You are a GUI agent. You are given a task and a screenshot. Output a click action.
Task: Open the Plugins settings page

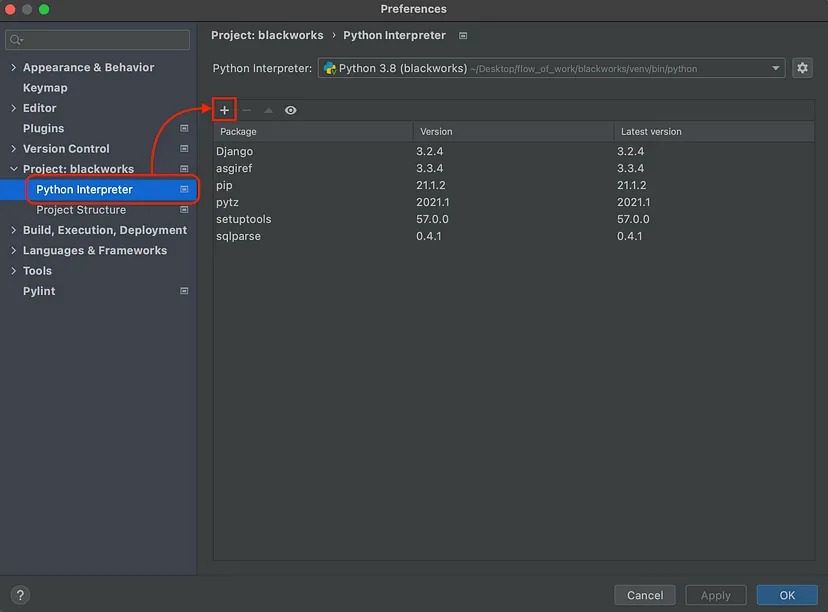(43, 128)
